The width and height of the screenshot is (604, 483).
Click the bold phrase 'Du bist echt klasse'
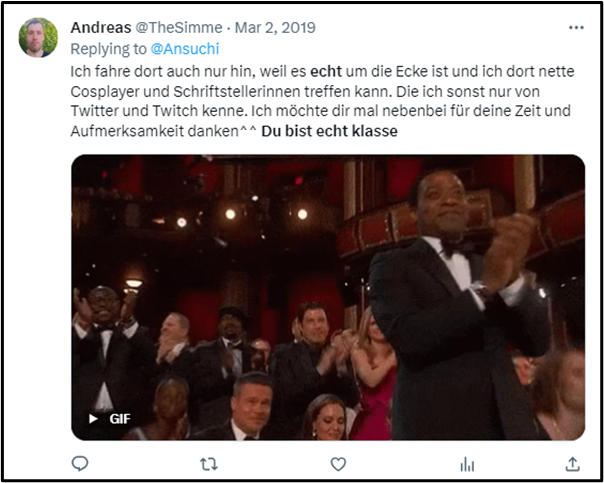329,131
